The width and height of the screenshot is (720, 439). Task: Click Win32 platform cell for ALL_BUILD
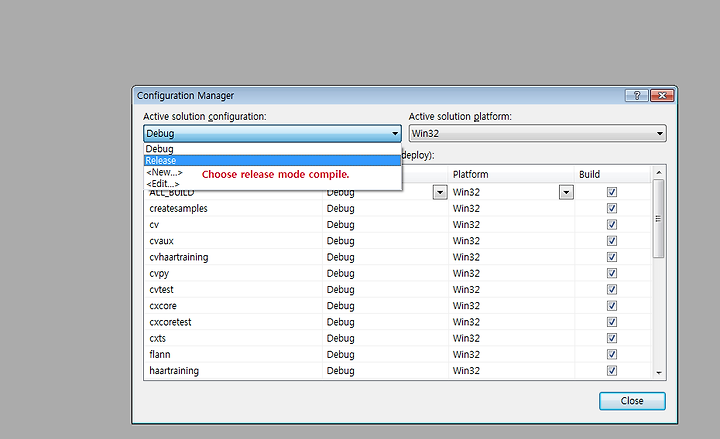coord(504,192)
